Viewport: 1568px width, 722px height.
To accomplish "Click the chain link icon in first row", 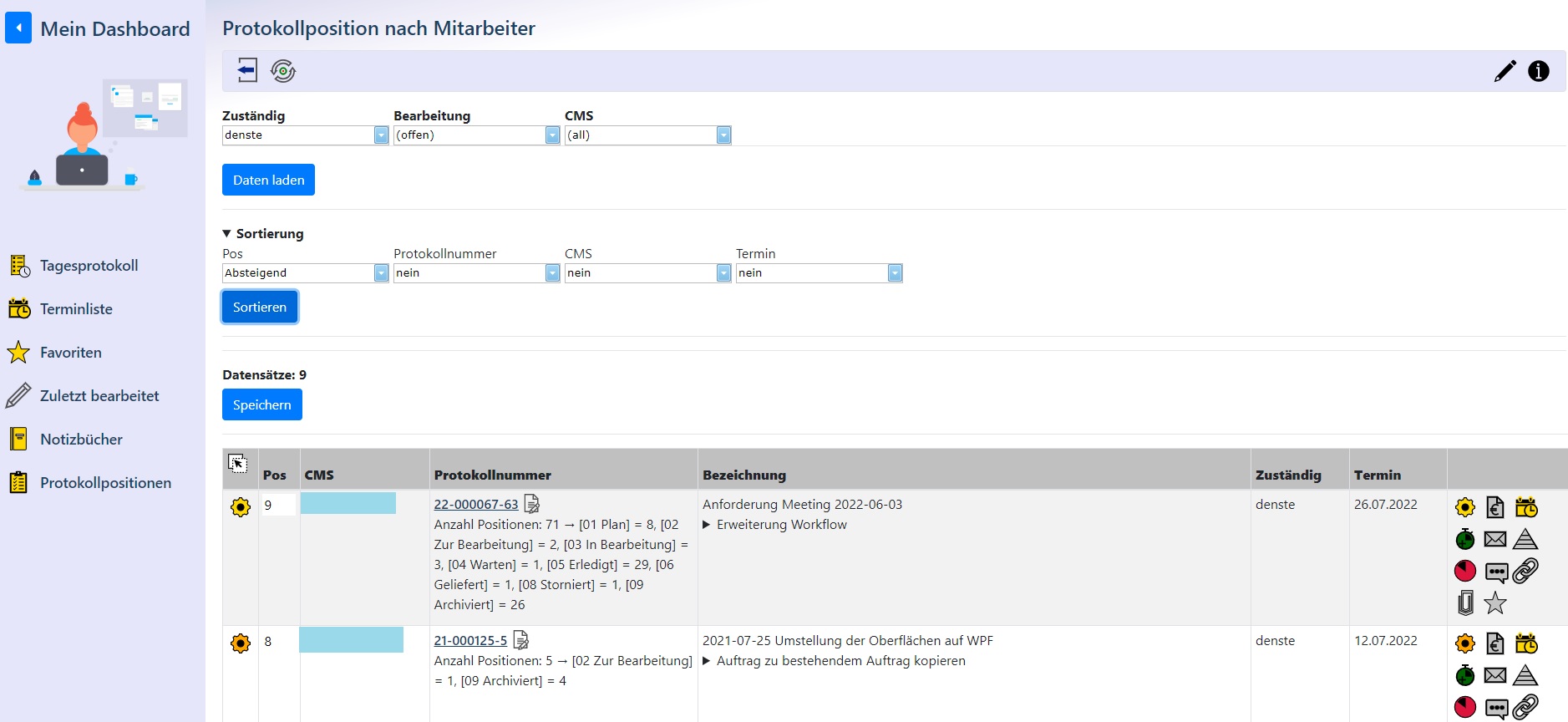I will 1525,571.
